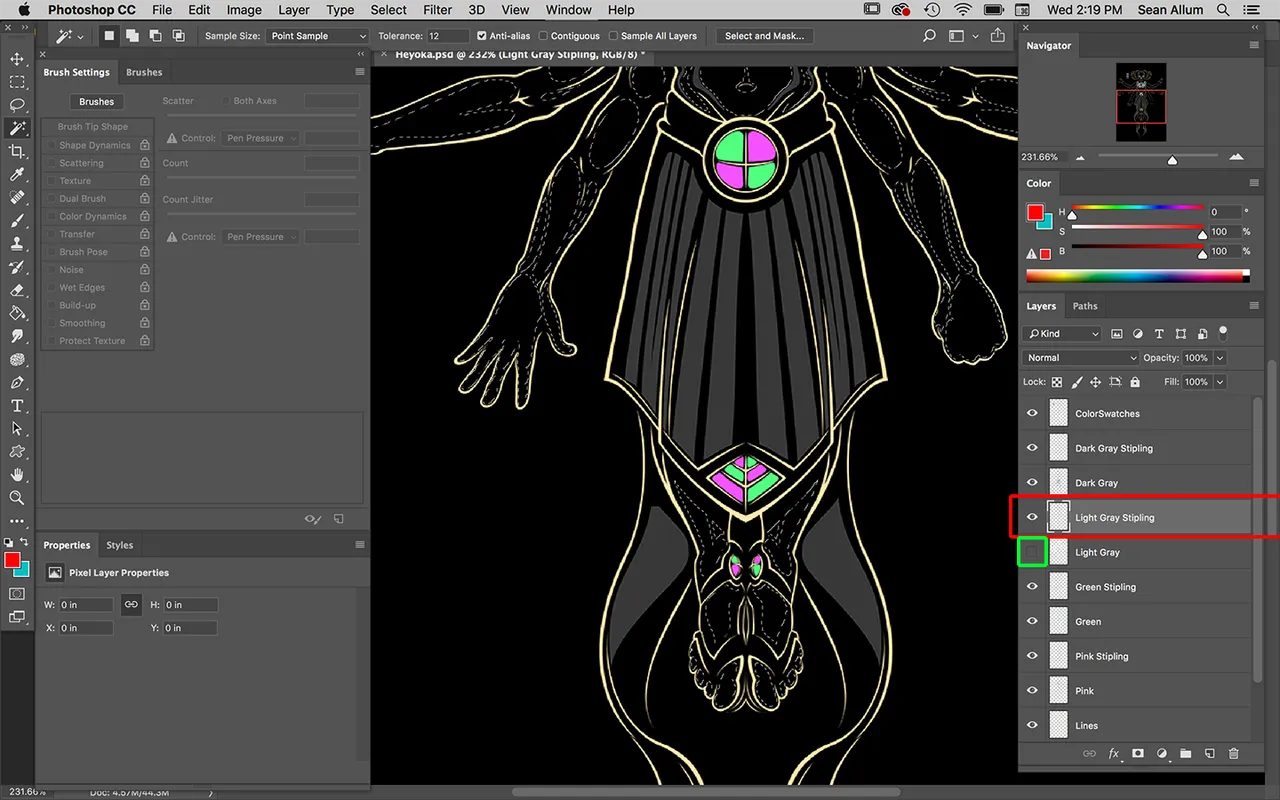
Task: Select the Healing Brush tool
Action: click(x=17, y=197)
